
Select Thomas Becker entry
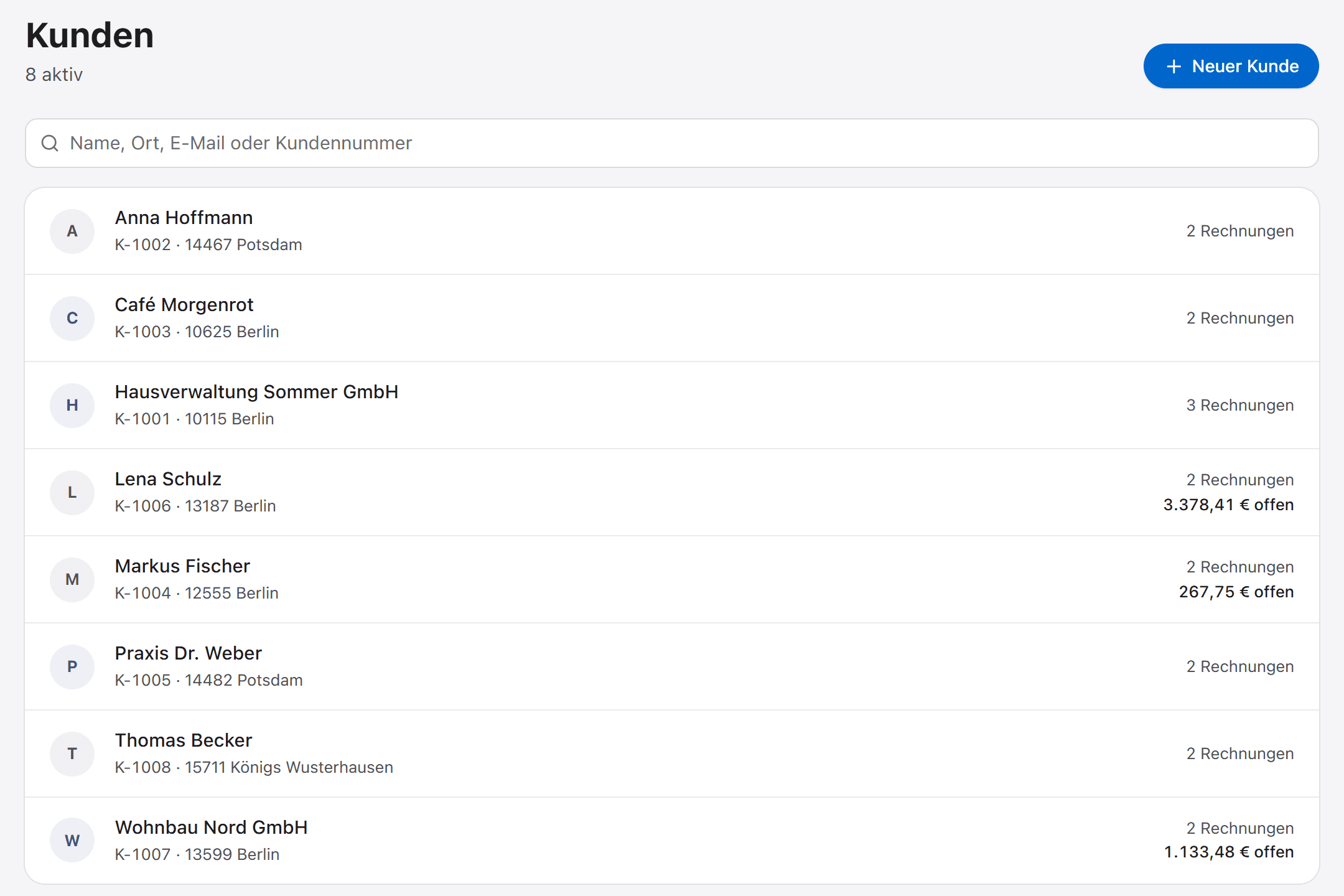tap(672, 754)
